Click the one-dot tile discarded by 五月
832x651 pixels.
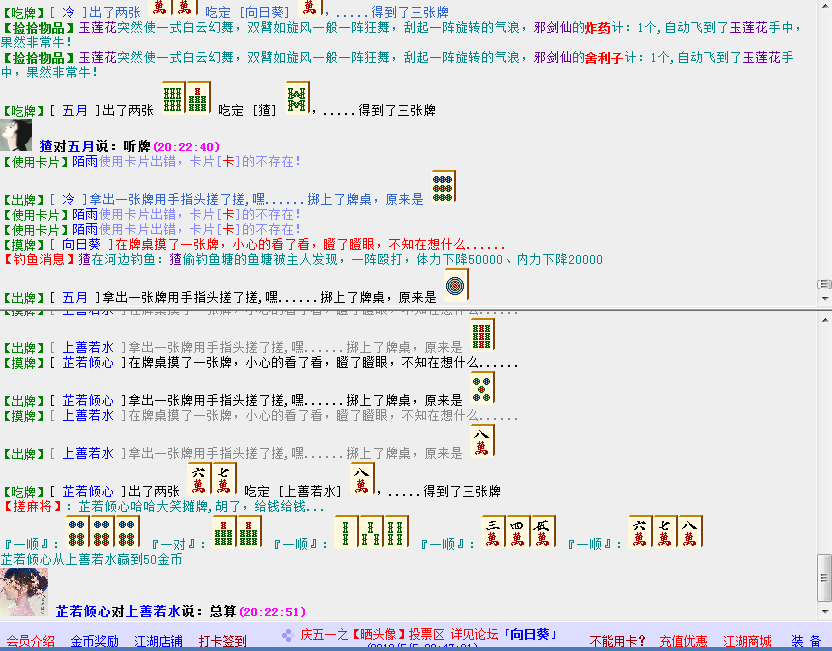(456, 285)
